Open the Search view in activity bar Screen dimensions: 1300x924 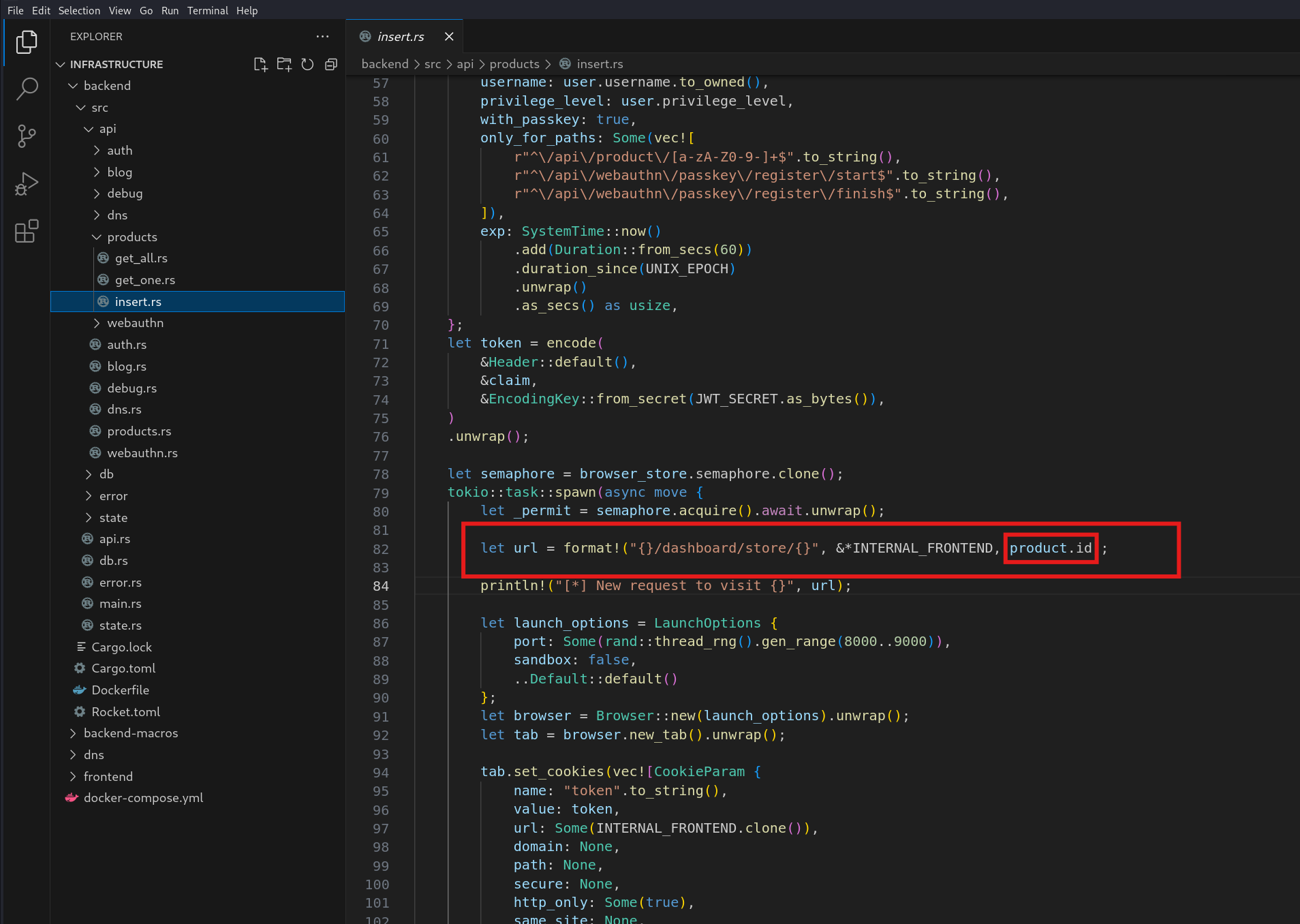click(27, 89)
